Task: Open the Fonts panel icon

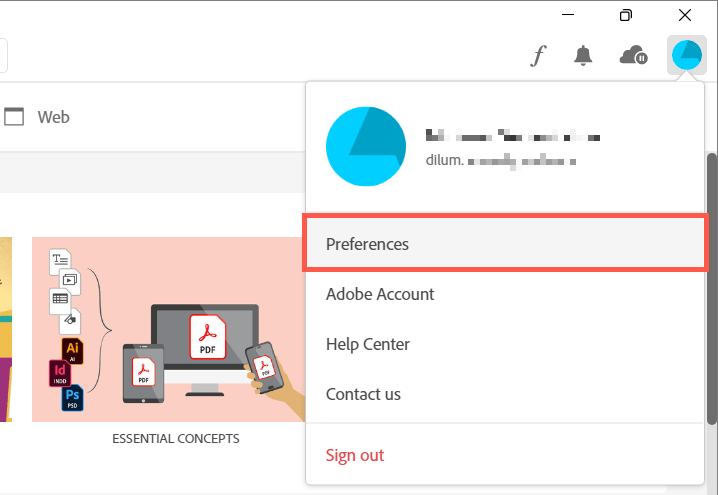Action: (539, 56)
